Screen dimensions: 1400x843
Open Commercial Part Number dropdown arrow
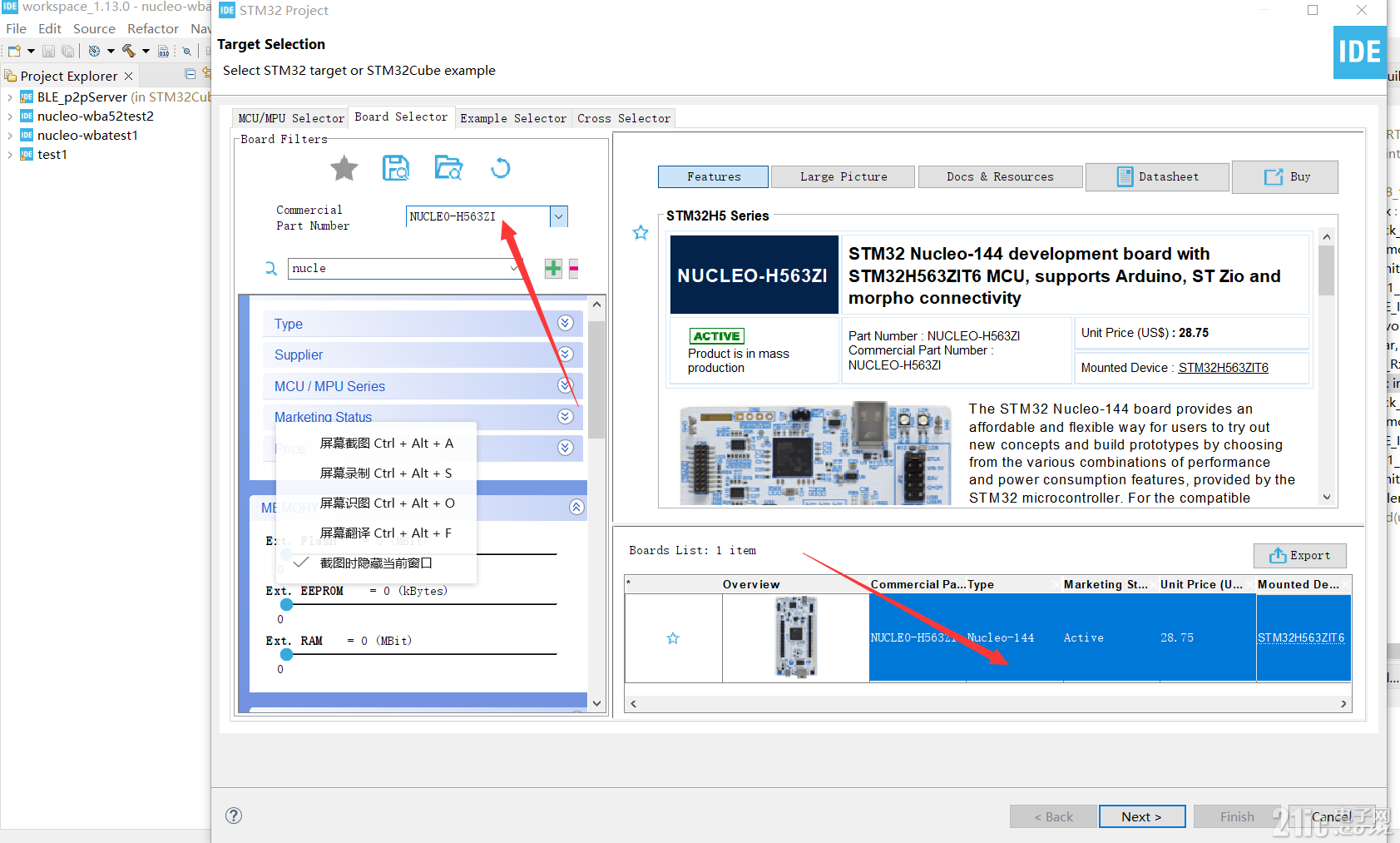coord(559,216)
